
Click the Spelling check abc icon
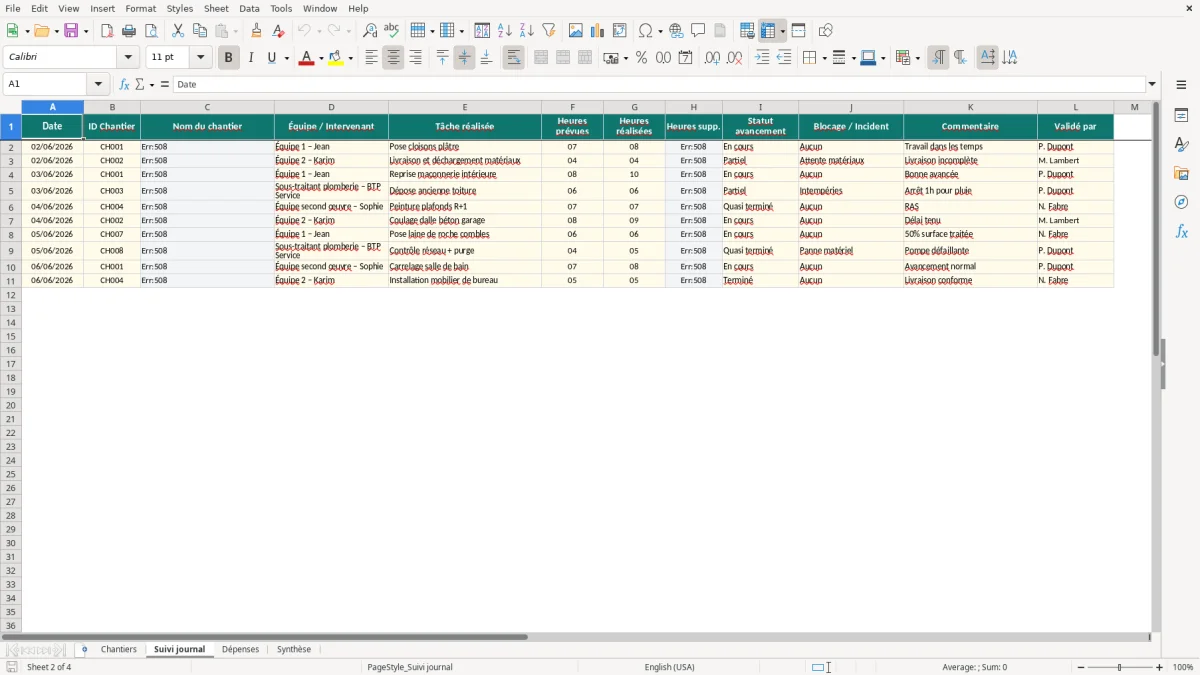coord(392,31)
